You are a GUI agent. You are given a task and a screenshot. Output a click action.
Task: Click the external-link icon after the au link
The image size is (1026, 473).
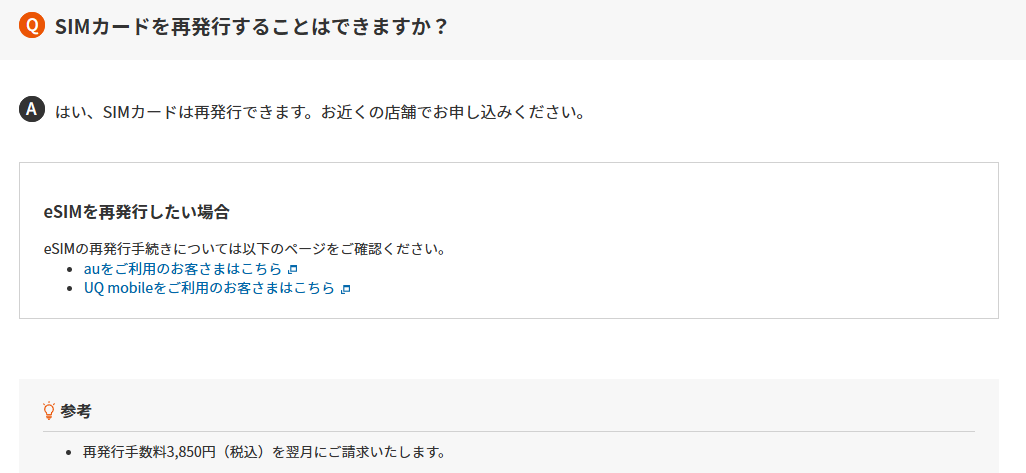pyautogui.click(x=293, y=270)
